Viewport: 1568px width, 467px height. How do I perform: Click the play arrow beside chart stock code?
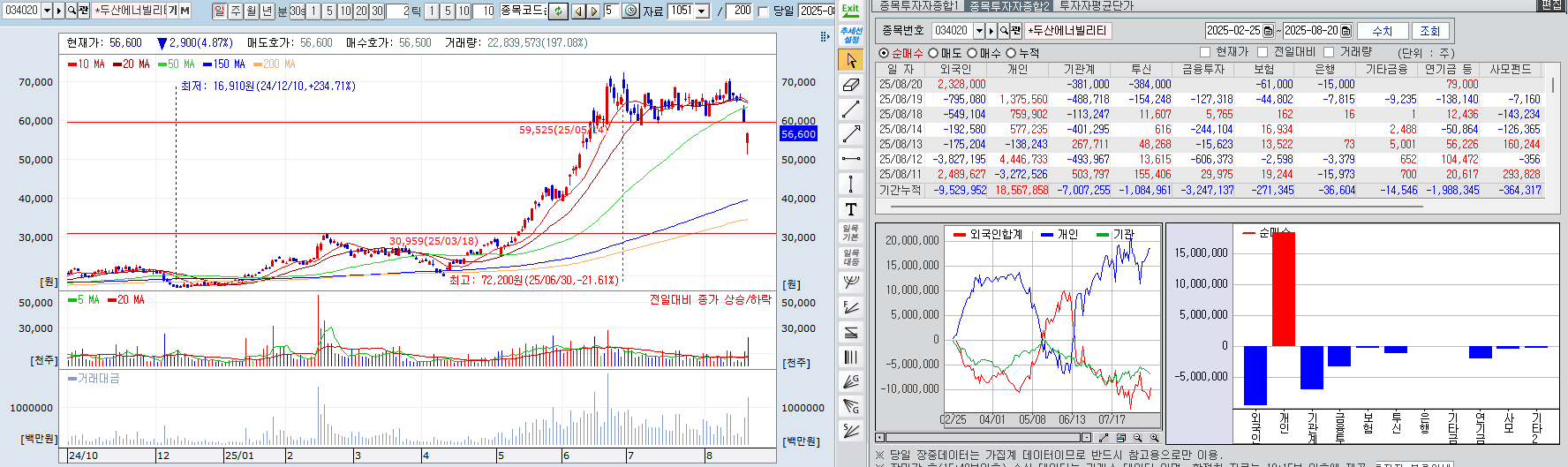tap(59, 11)
